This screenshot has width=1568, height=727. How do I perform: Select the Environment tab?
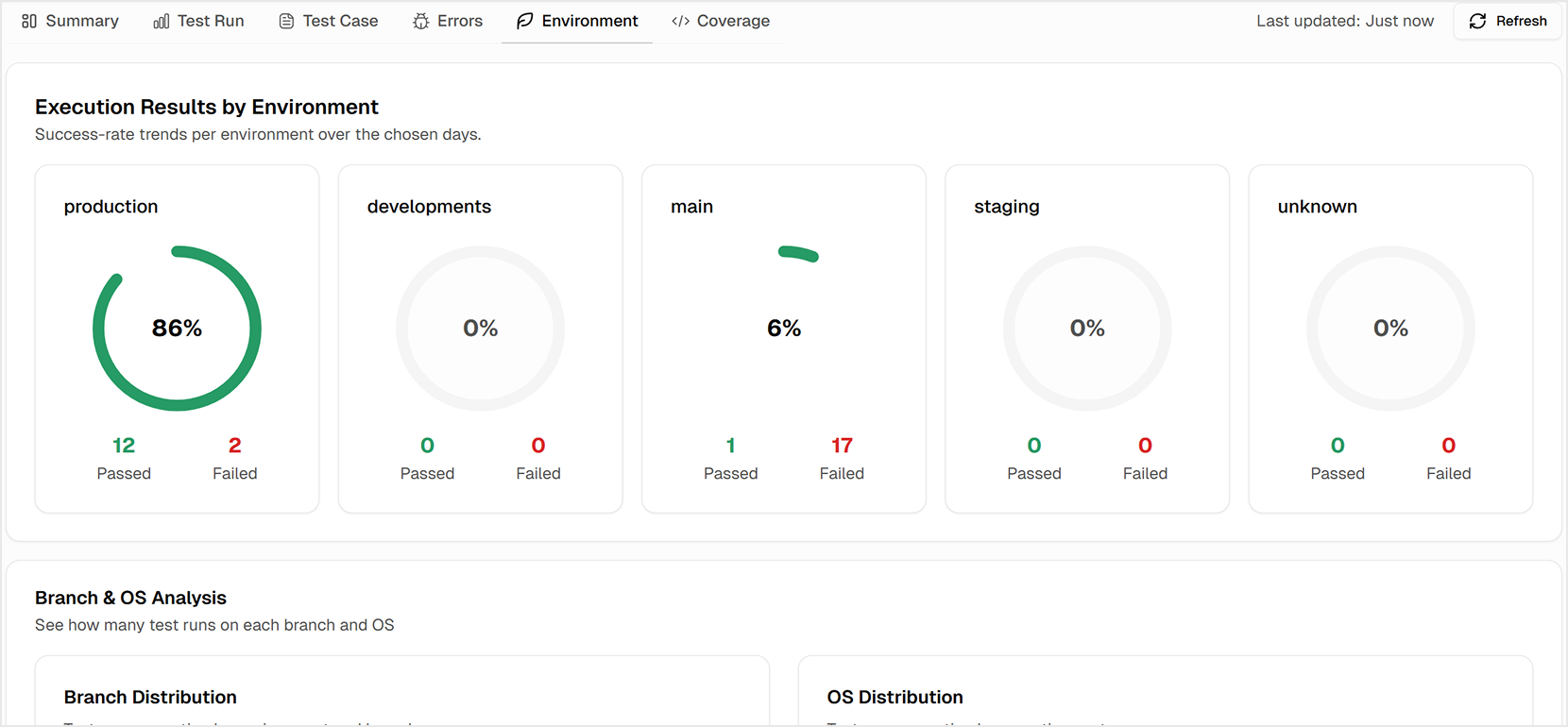tap(577, 21)
